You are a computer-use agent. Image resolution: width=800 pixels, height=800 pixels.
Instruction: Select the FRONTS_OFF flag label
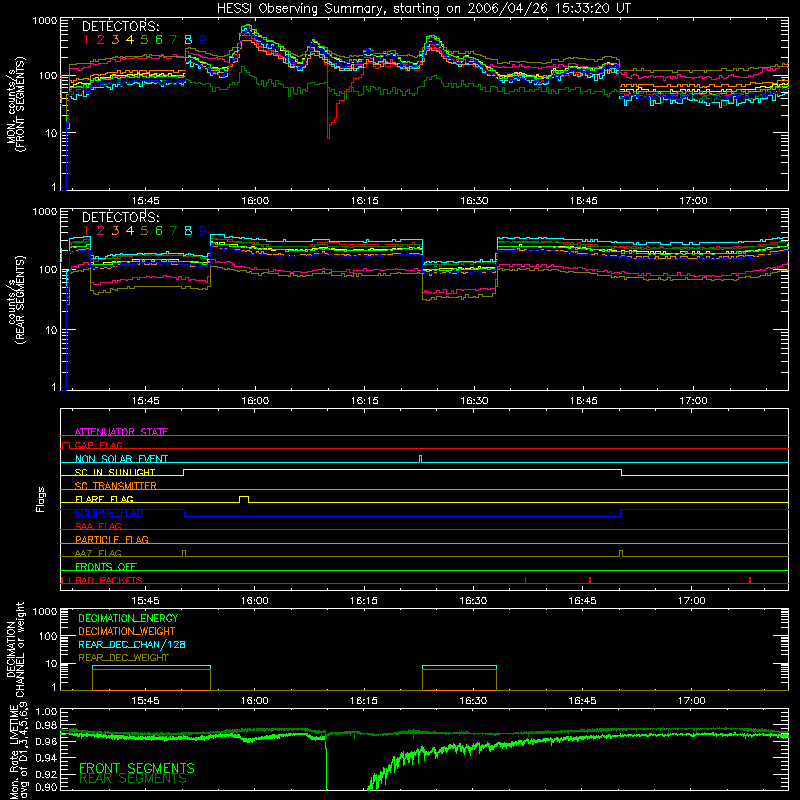pyautogui.click(x=106, y=566)
